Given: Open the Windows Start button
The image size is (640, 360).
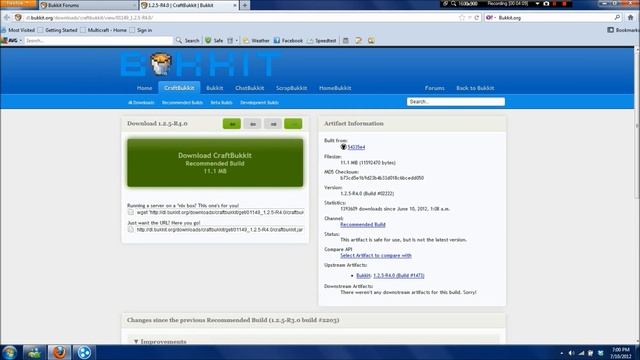Looking at the screenshot, I should (9, 352).
